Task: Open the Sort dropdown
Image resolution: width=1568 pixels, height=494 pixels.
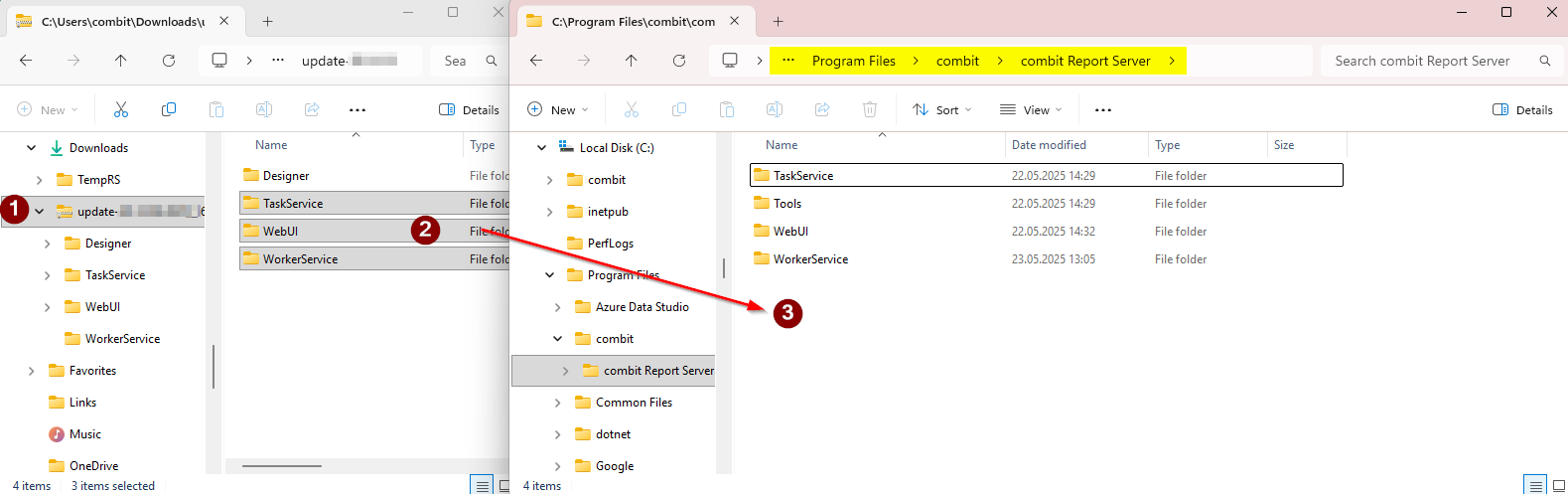Action: (941, 110)
